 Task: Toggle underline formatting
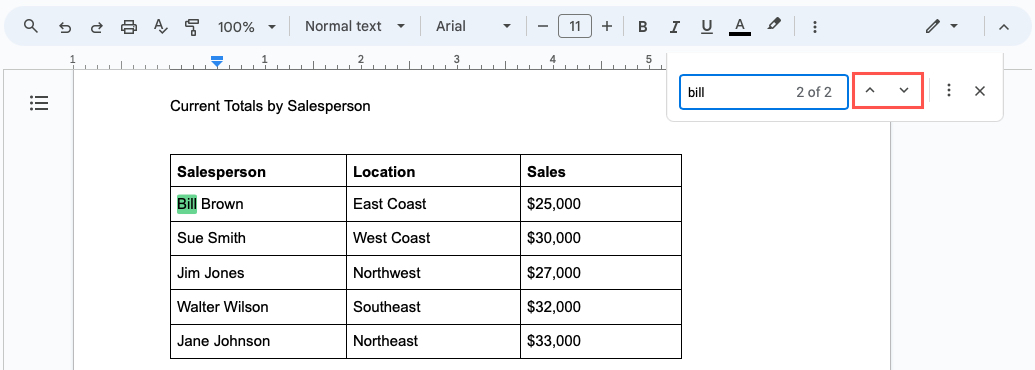(707, 27)
